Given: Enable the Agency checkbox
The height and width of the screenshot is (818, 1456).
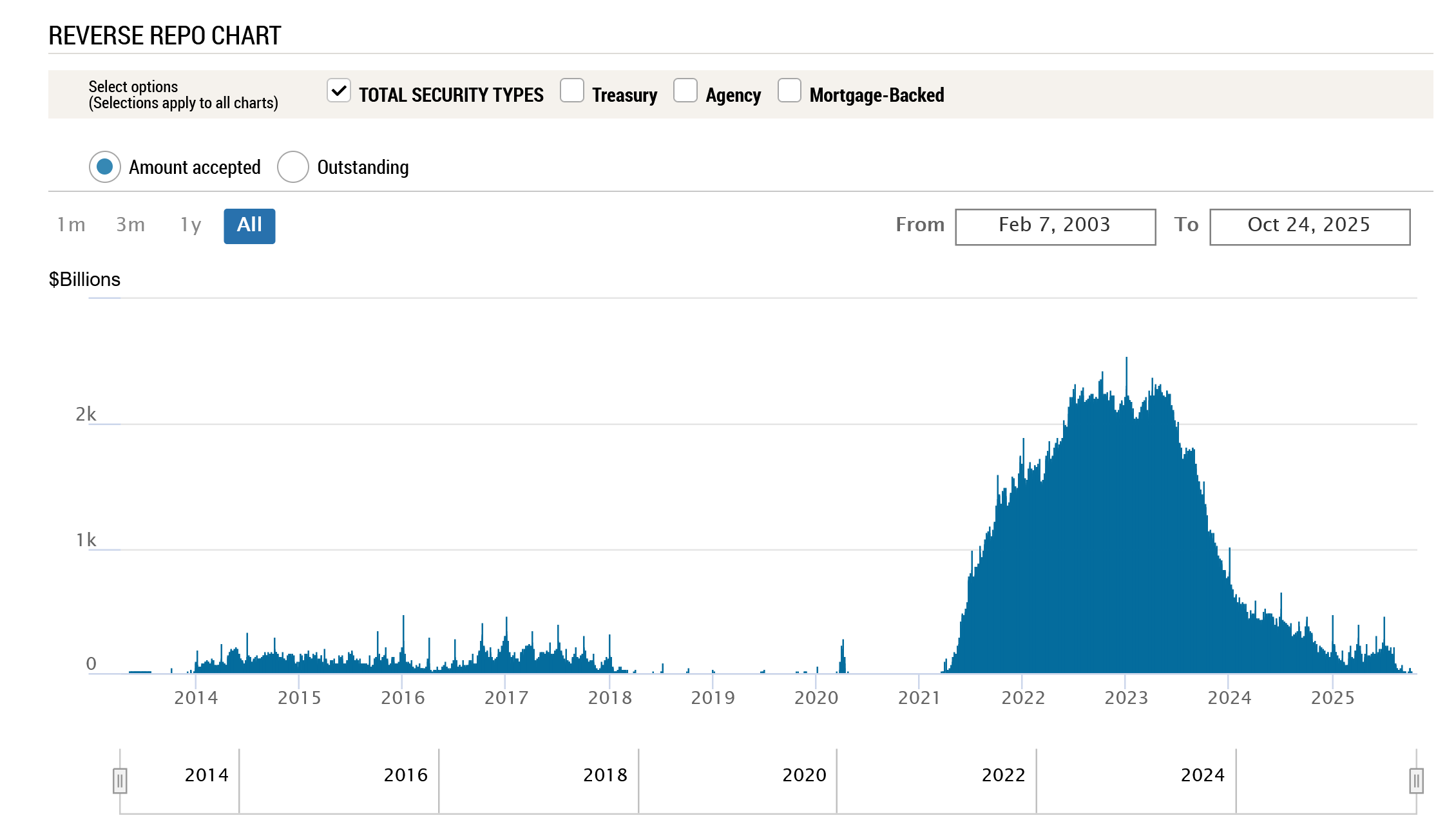Looking at the screenshot, I should coord(685,91).
